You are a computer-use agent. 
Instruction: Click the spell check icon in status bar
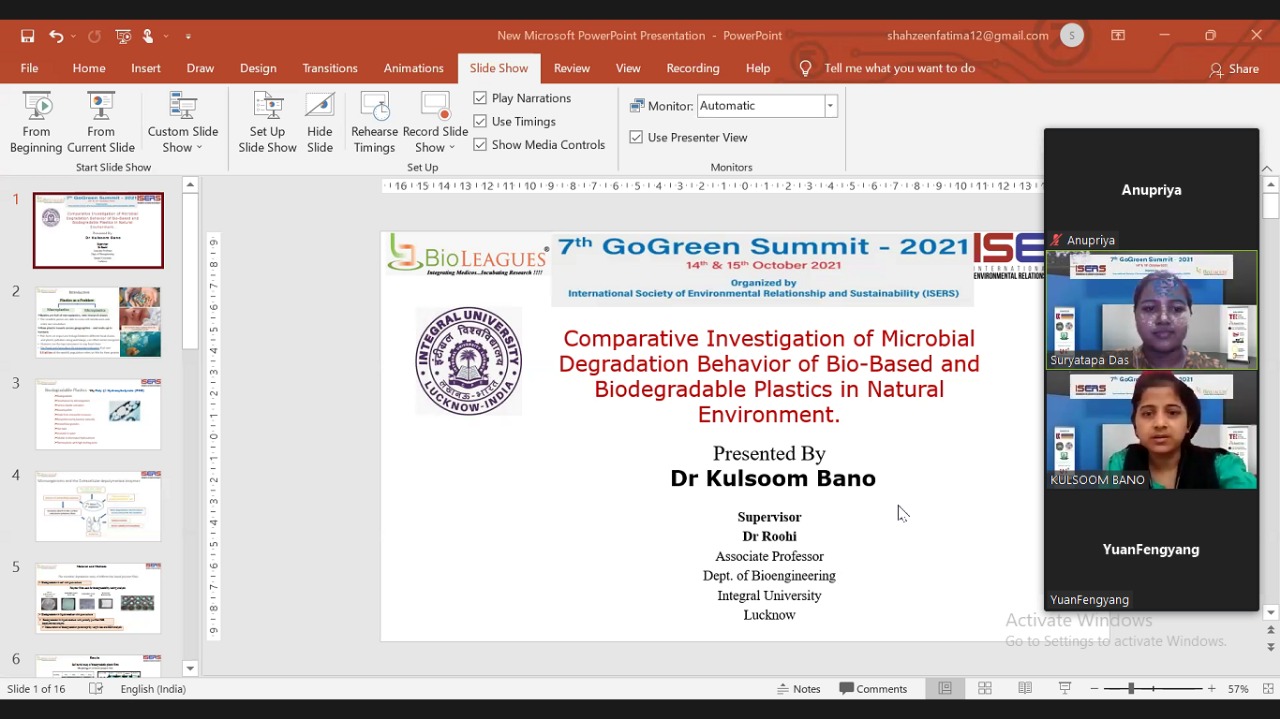point(96,689)
